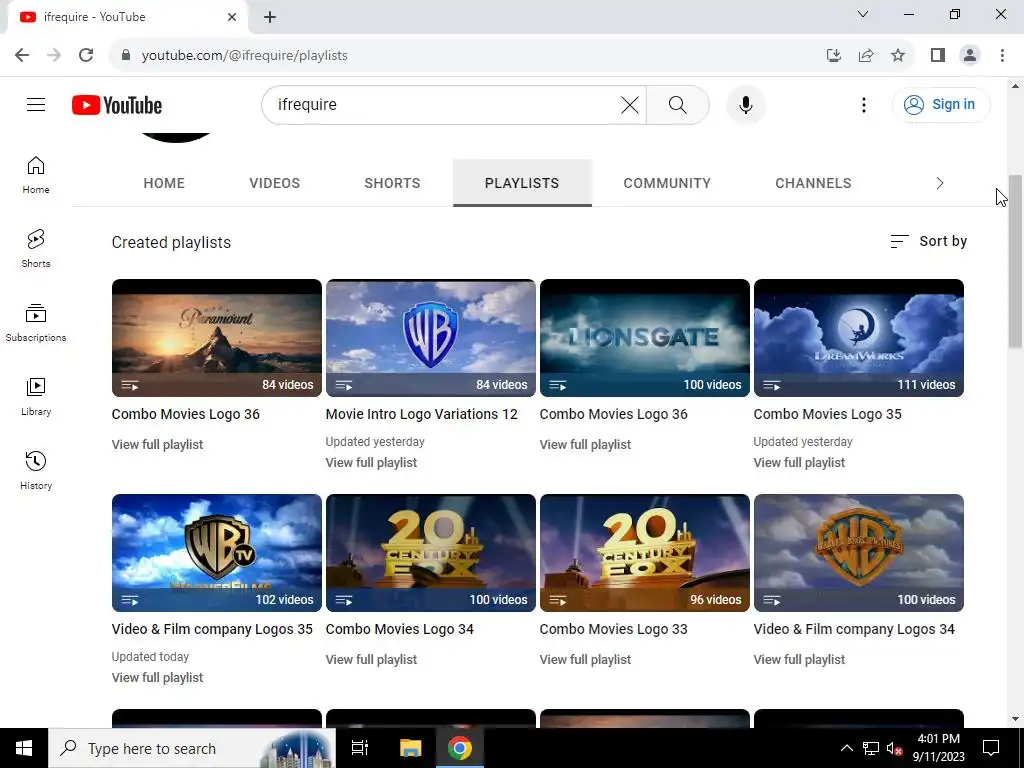Screen dimensions: 1024x768
Task: Run the search with the magnifier button
Action: tap(678, 105)
